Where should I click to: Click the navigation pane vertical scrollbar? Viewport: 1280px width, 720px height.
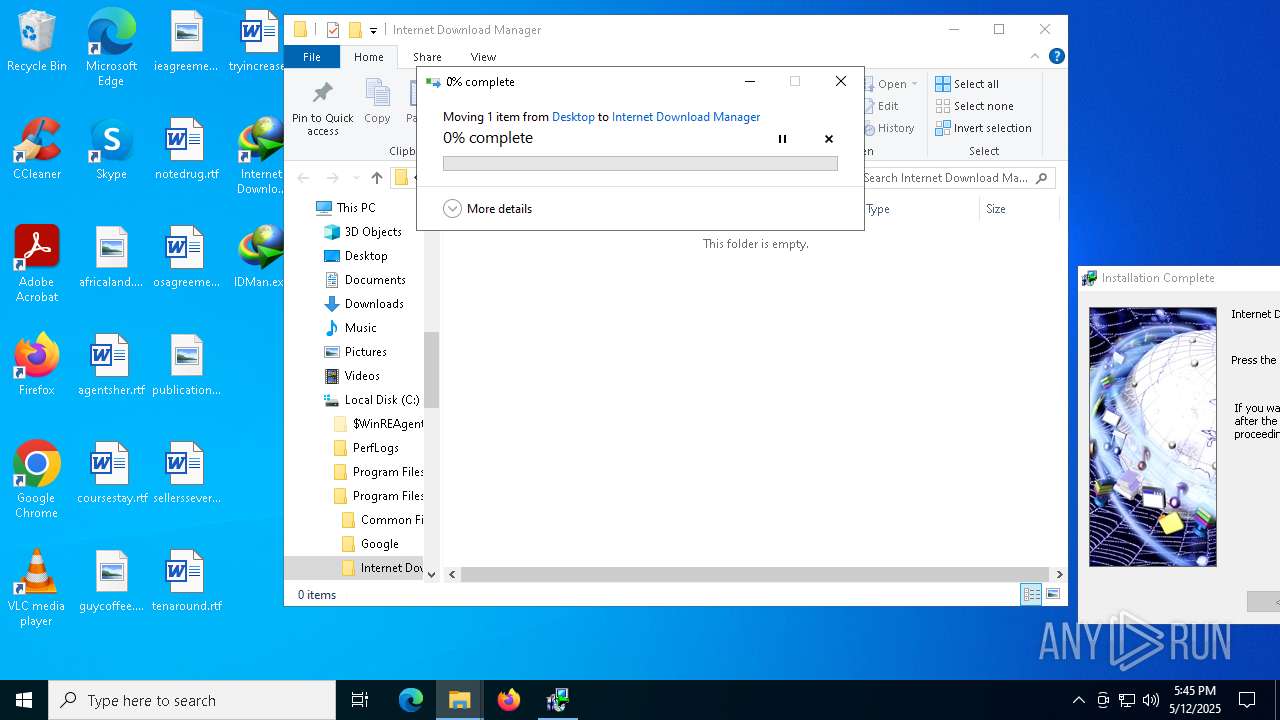click(x=431, y=369)
